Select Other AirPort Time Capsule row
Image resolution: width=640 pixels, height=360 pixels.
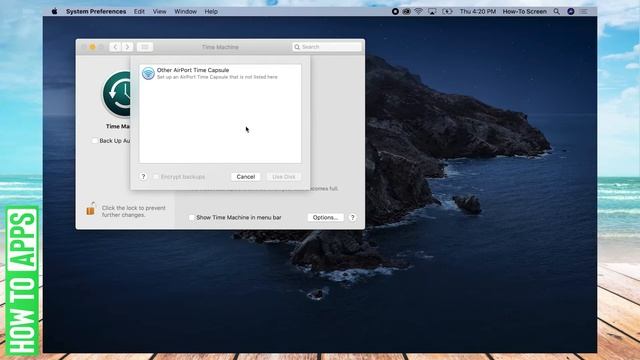coord(220,73)
